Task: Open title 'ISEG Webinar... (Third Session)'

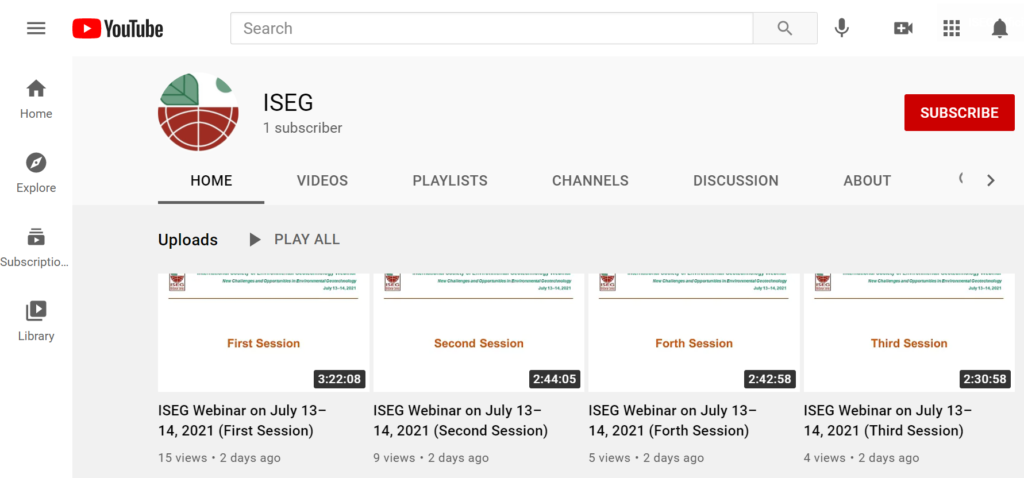Action: pos(888,421)
